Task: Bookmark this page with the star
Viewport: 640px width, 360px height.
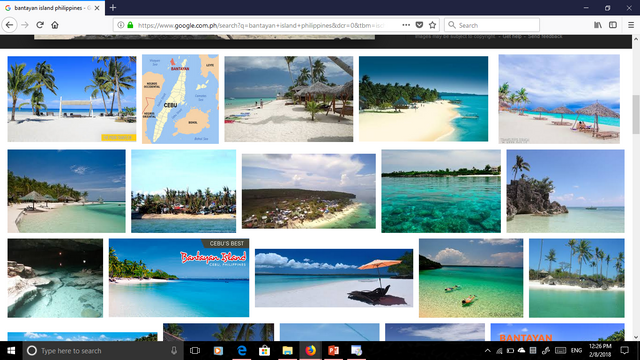Action: tap(433, 25)
